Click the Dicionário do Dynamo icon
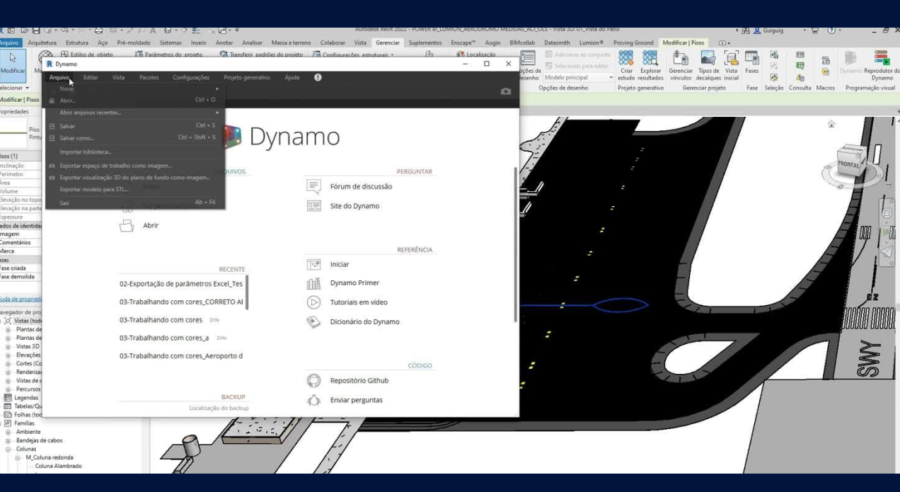 point(313,322)
